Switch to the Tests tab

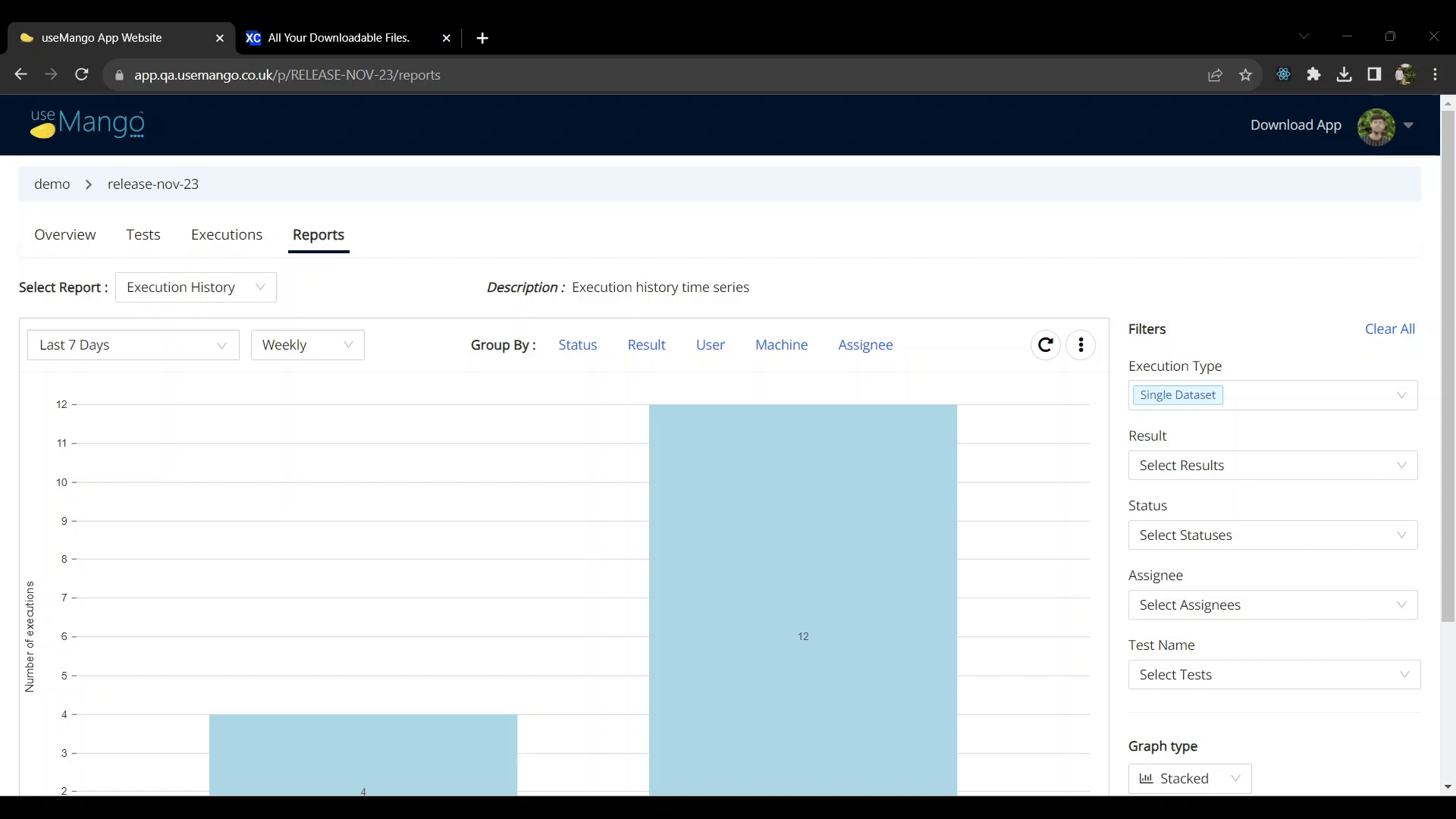[143, 235]
